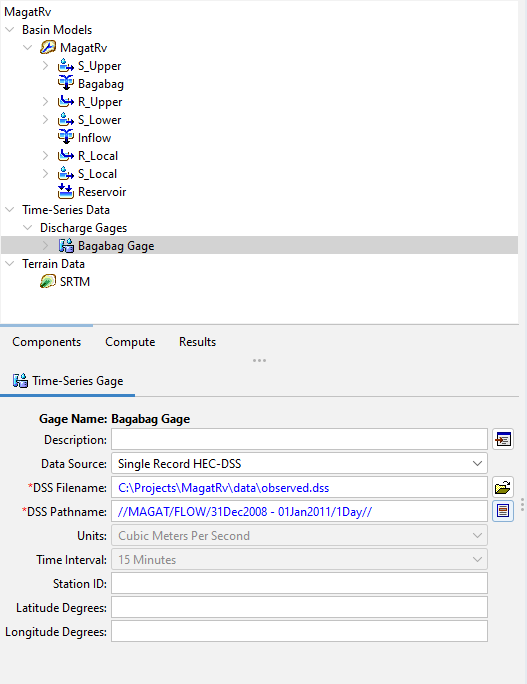
Task: Expand the S_Lower subbasin node
Action: [45, 120]
